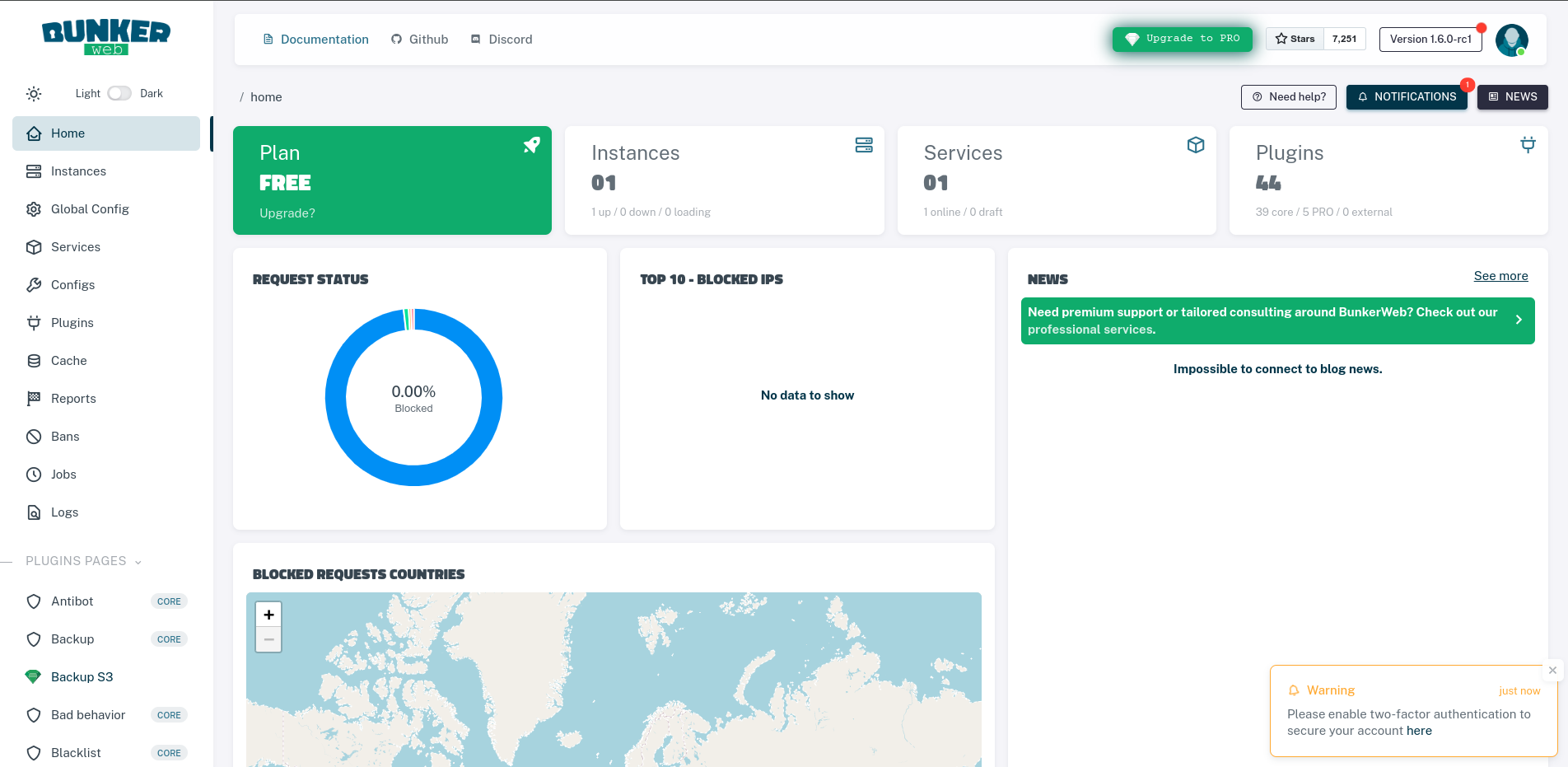Click the Plugins icon in the sidebar
This screenshot has width=1568, height=767.
coord(34,322)
